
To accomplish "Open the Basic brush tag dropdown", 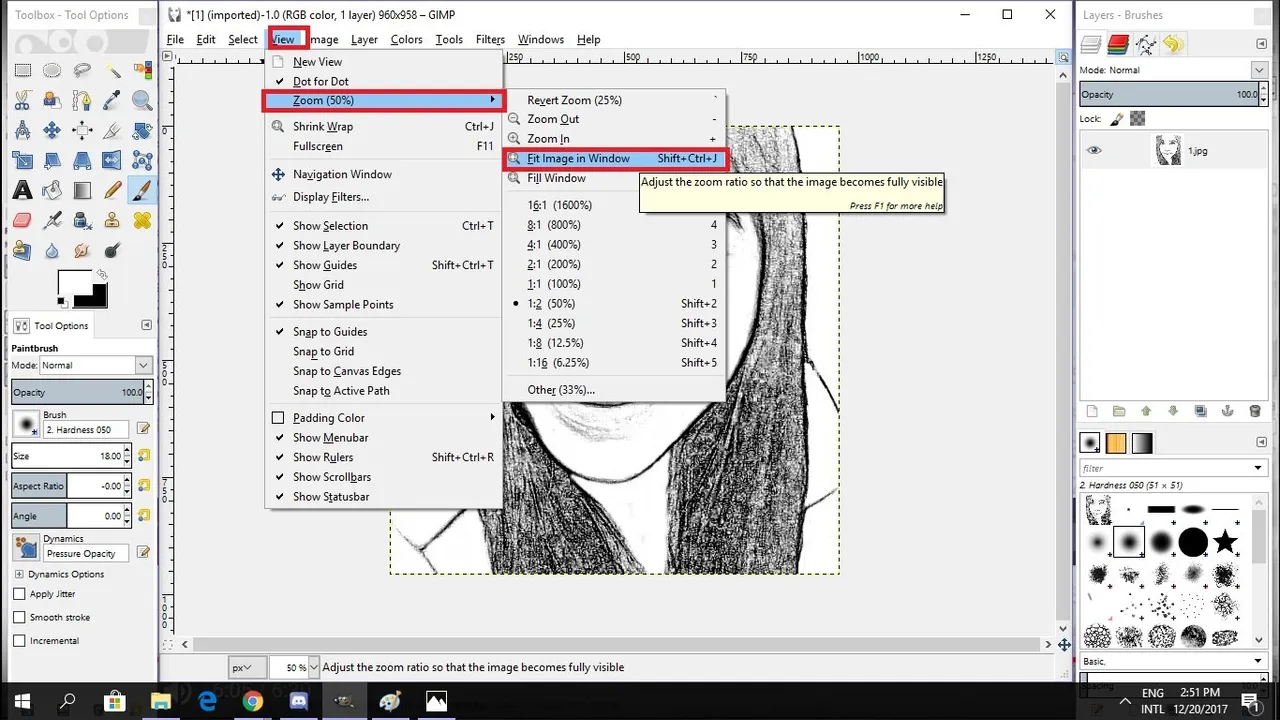I will [1174, 661].
